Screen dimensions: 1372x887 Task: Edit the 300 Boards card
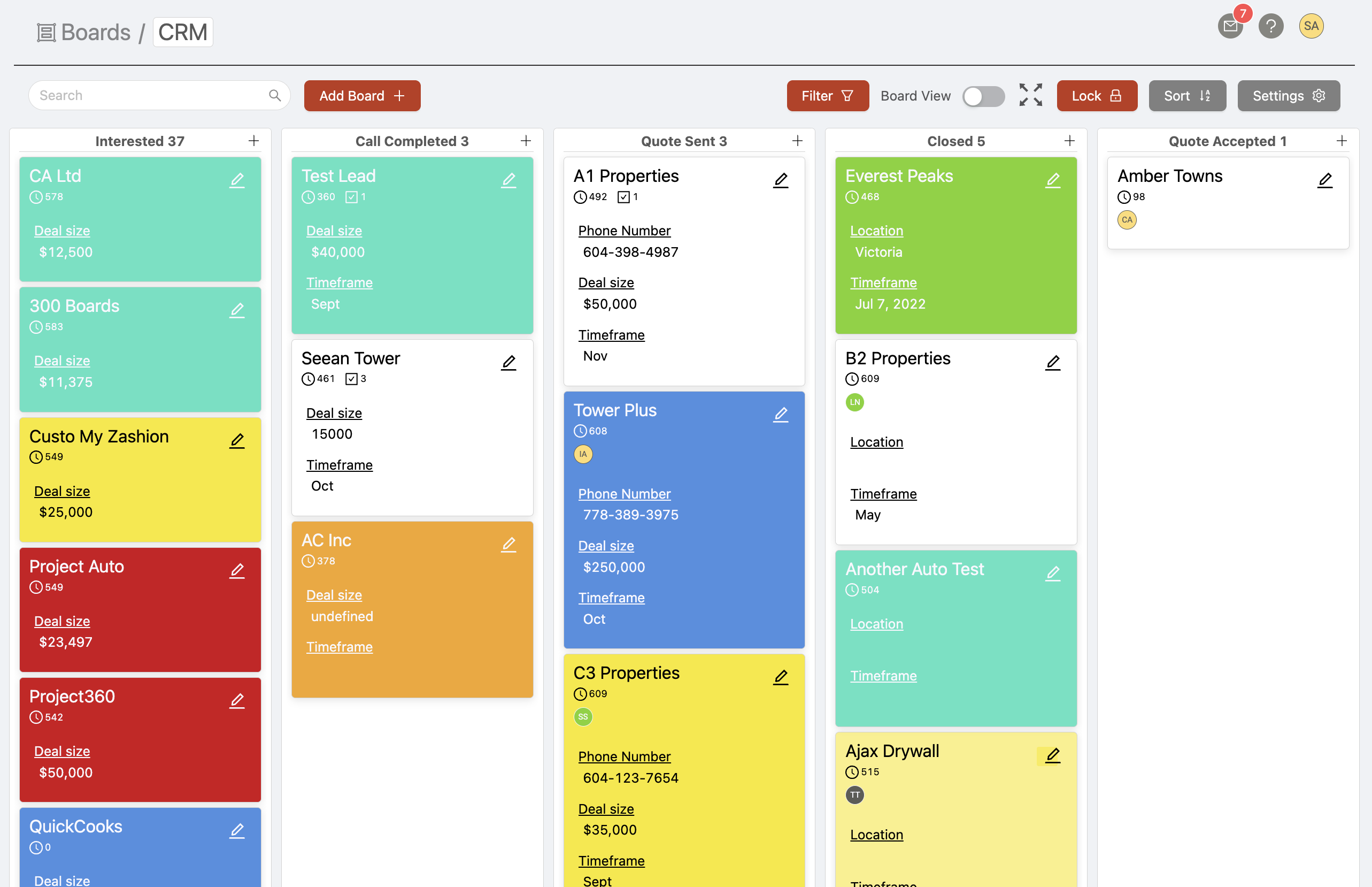point(237,310)
